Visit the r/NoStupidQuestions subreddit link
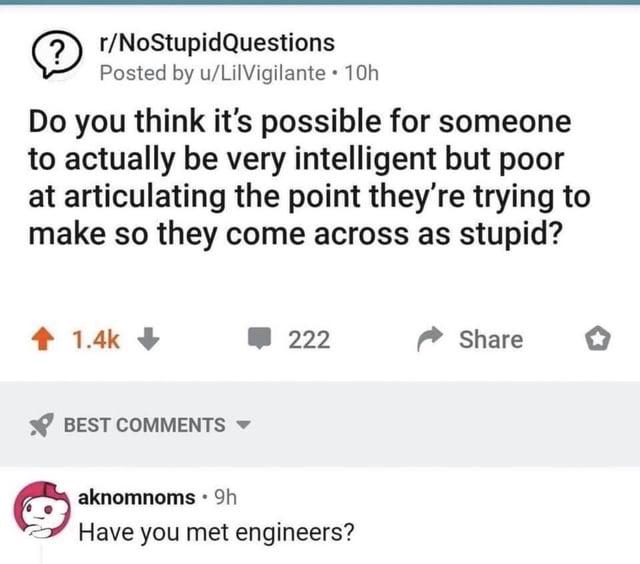The height and width of the screenshot is (564, 640). pyautogui.click(x=217, y=43)
